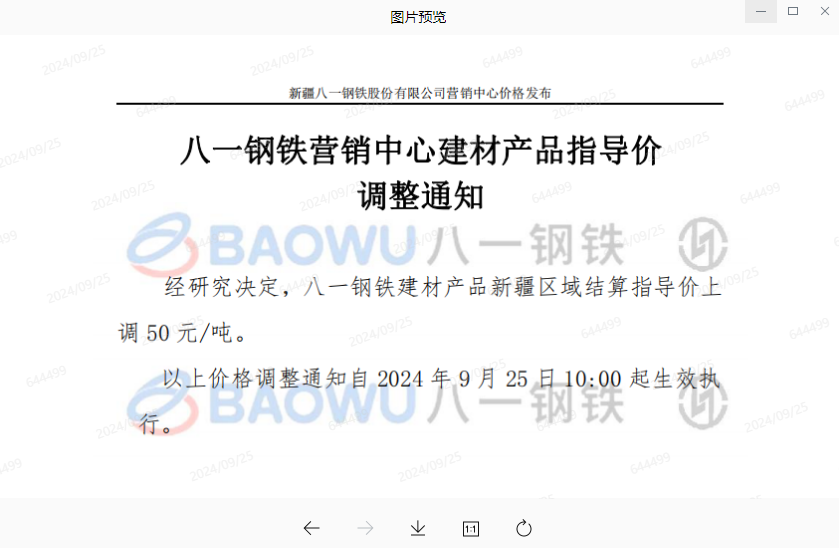Show image at actual size with 1:1 icon

coord(471,528)
